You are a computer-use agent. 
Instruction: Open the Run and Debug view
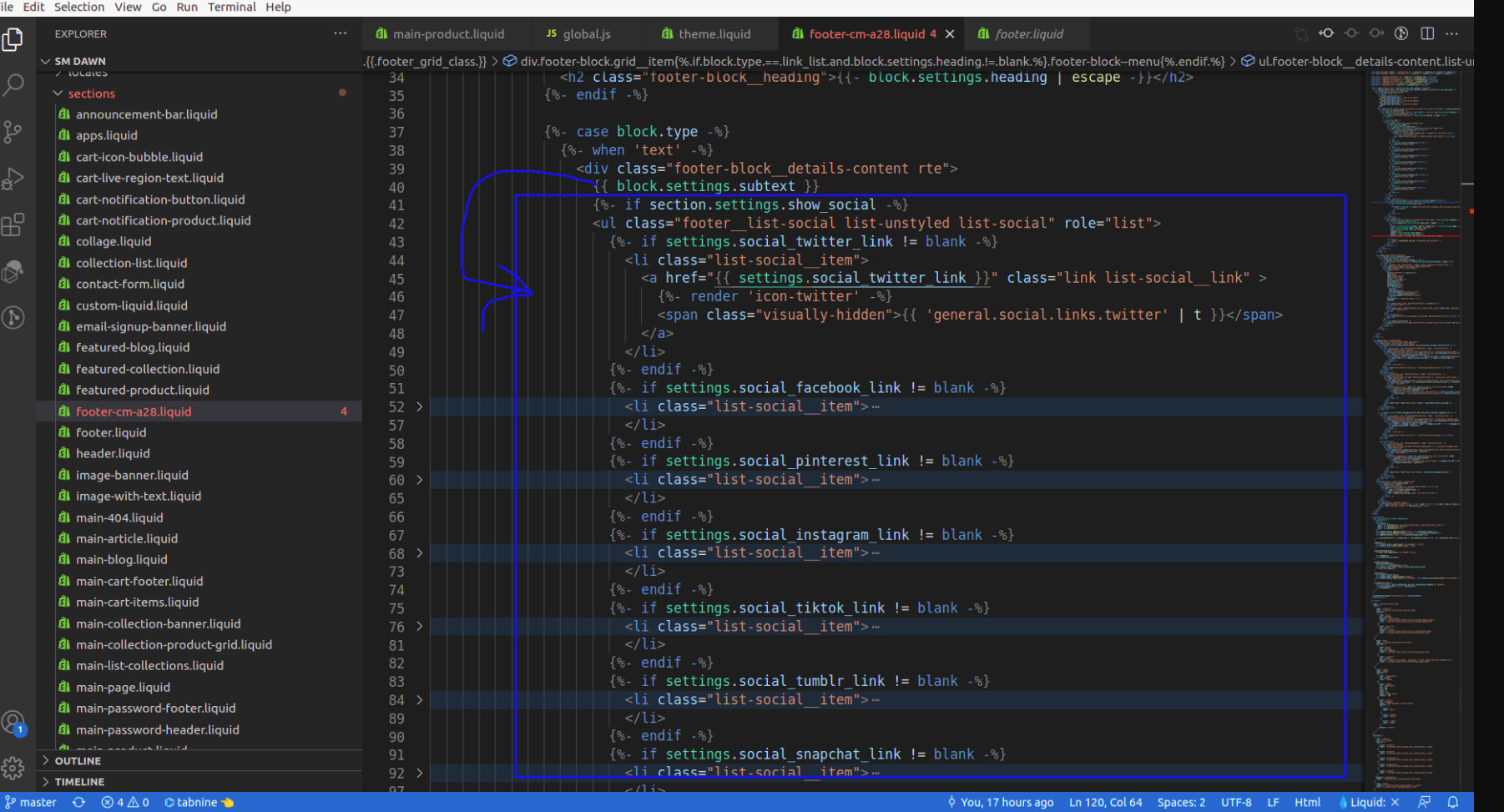coord(13,179)
